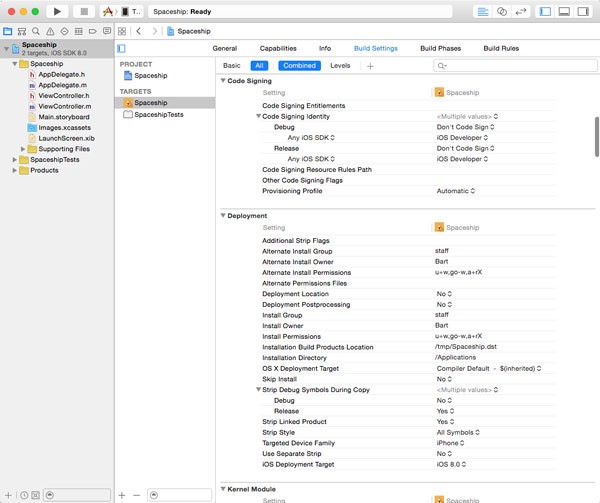The width and height of the screenshot is (600, 503).
Task: Switch to the Capabilities tab
Action: coord(278,48)
